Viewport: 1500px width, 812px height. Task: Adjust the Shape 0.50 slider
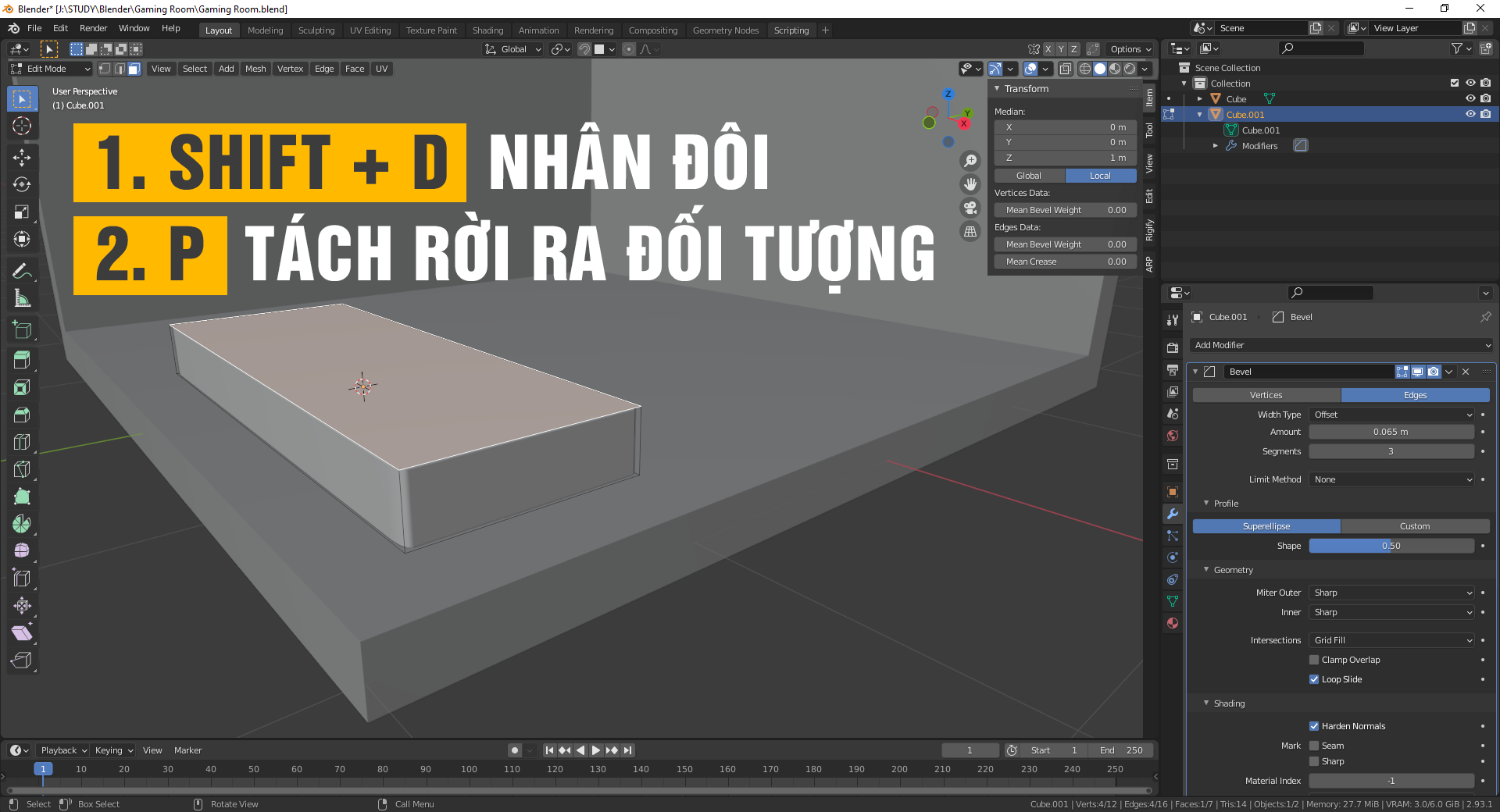[x=1392, y=546]
